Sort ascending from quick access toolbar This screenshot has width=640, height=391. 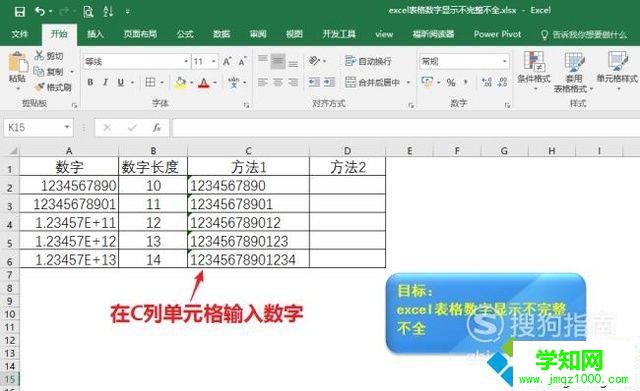click(x=109, y=11)
